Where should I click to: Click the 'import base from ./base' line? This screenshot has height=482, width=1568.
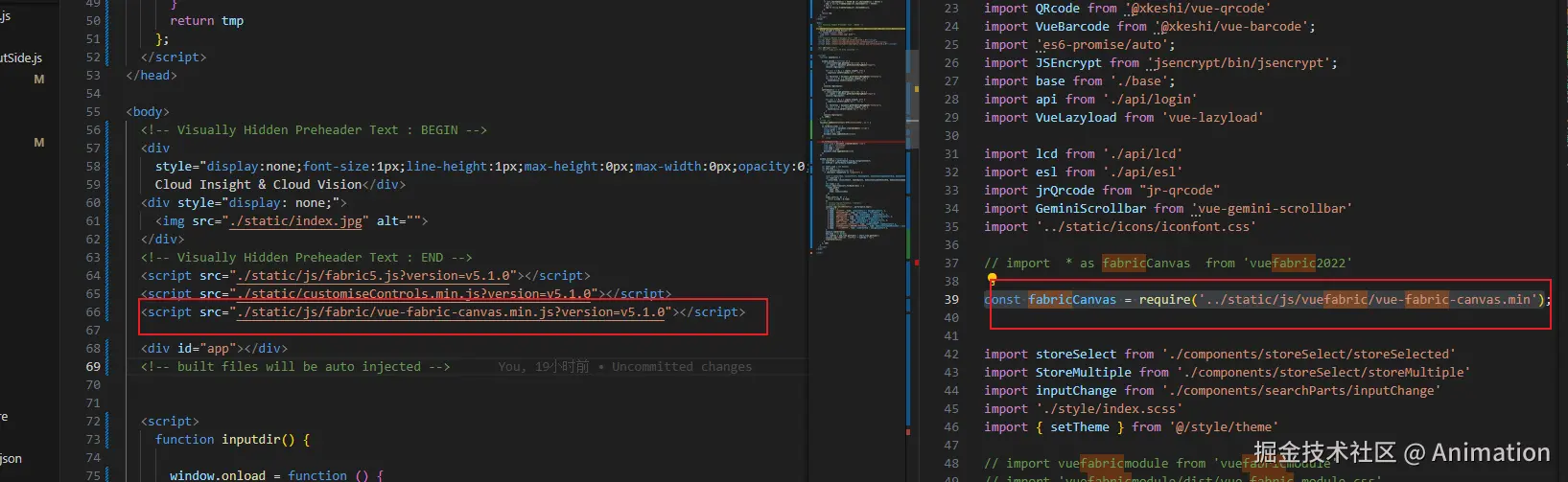pyautogui.click(x=1080, y=81)
